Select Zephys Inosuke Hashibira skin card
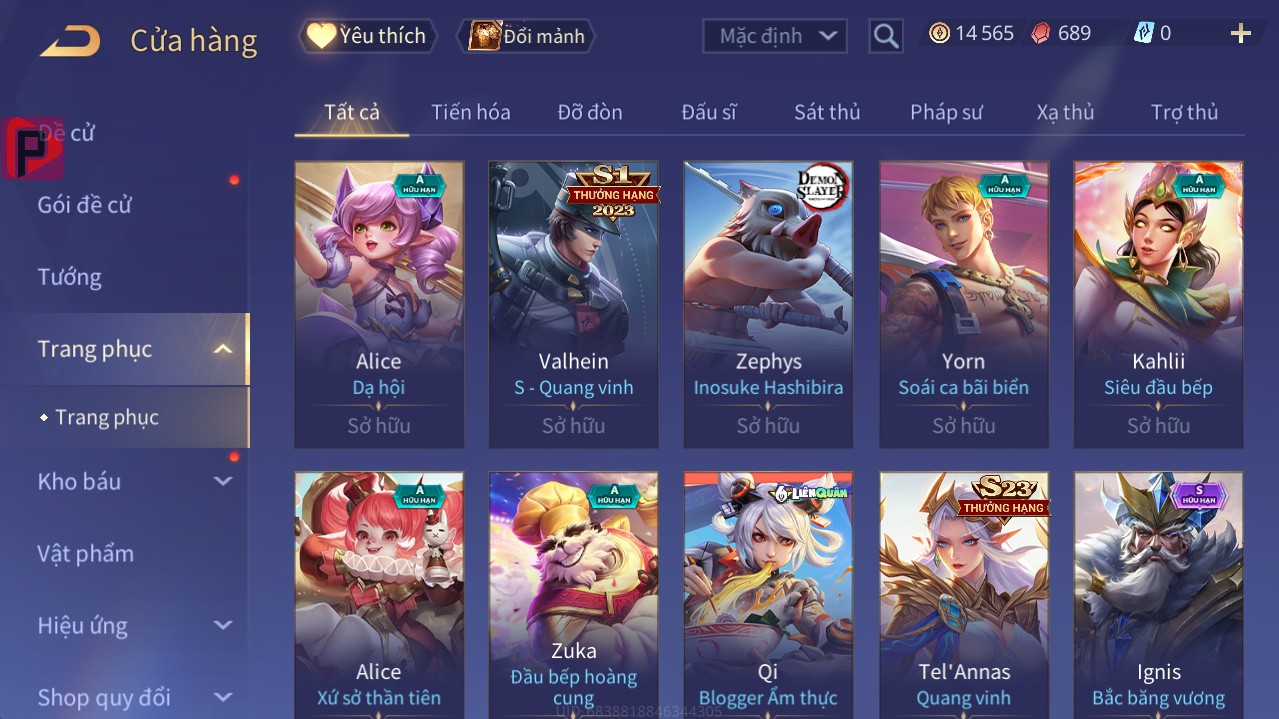Screen dimensions: 1279x719 click(x=768, y=305)
